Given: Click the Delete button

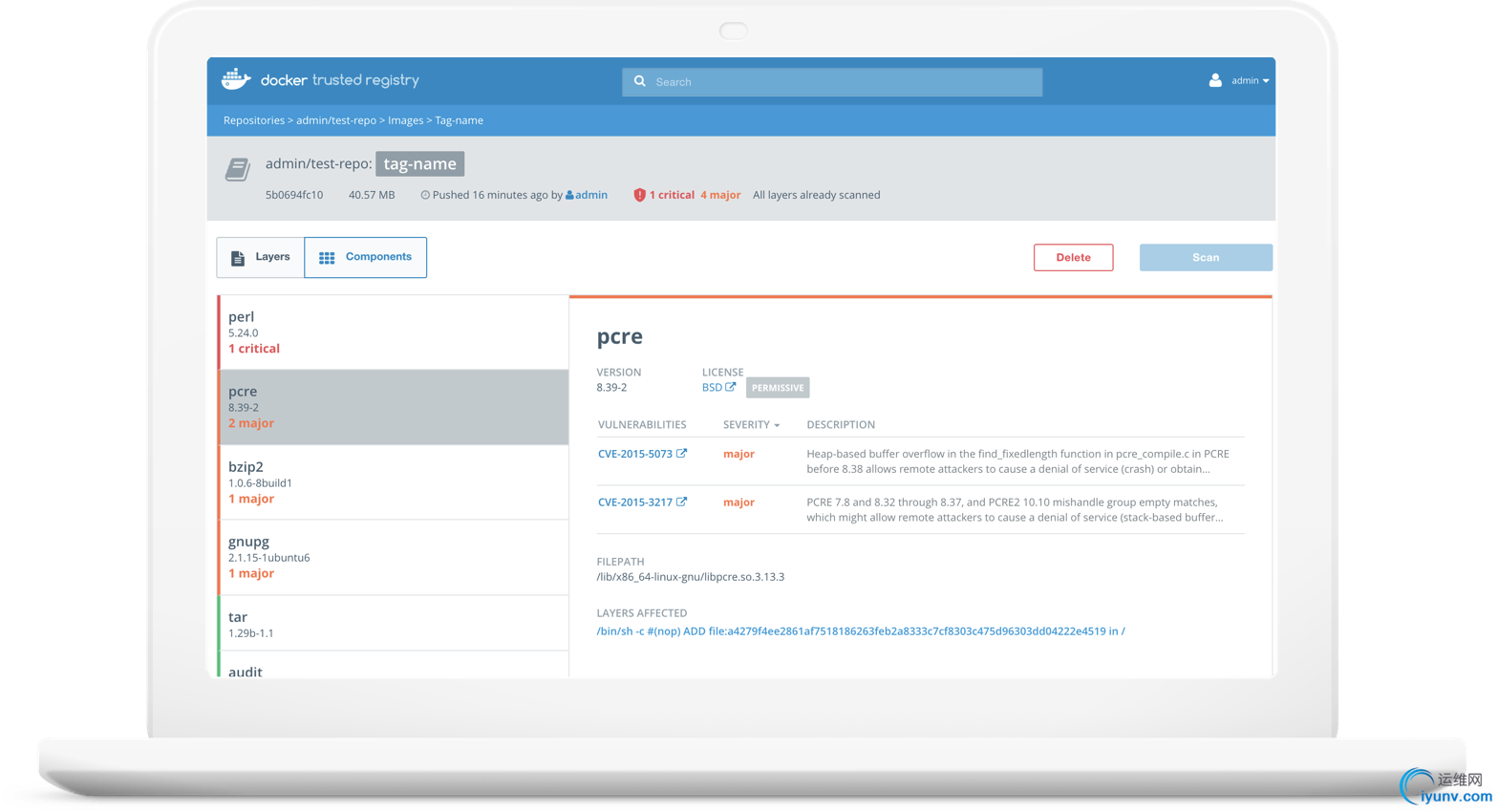Looking at the screenshot, I should 1073,257.
